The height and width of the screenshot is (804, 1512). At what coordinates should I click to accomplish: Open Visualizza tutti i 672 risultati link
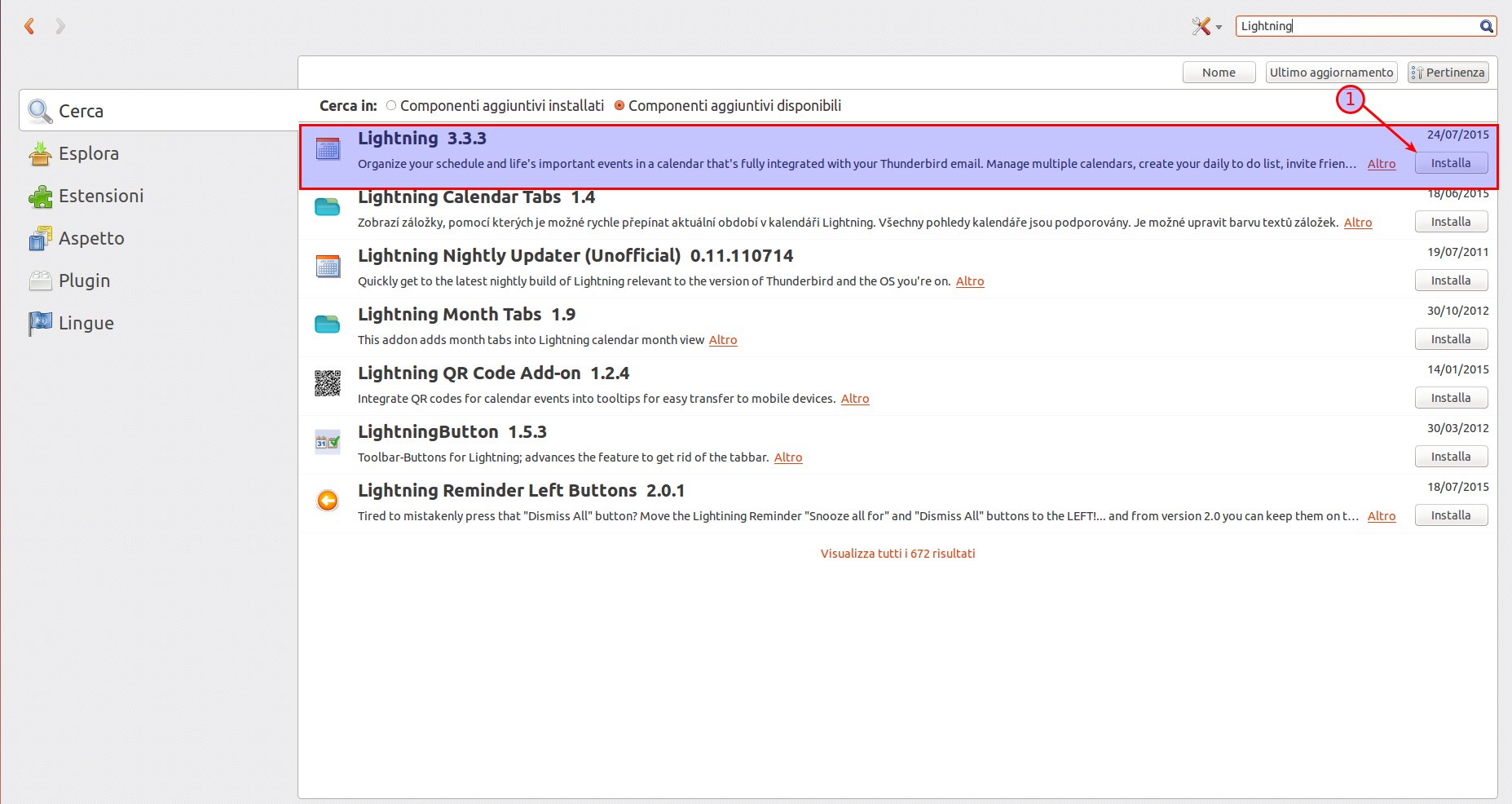click(x=897, y=554)
